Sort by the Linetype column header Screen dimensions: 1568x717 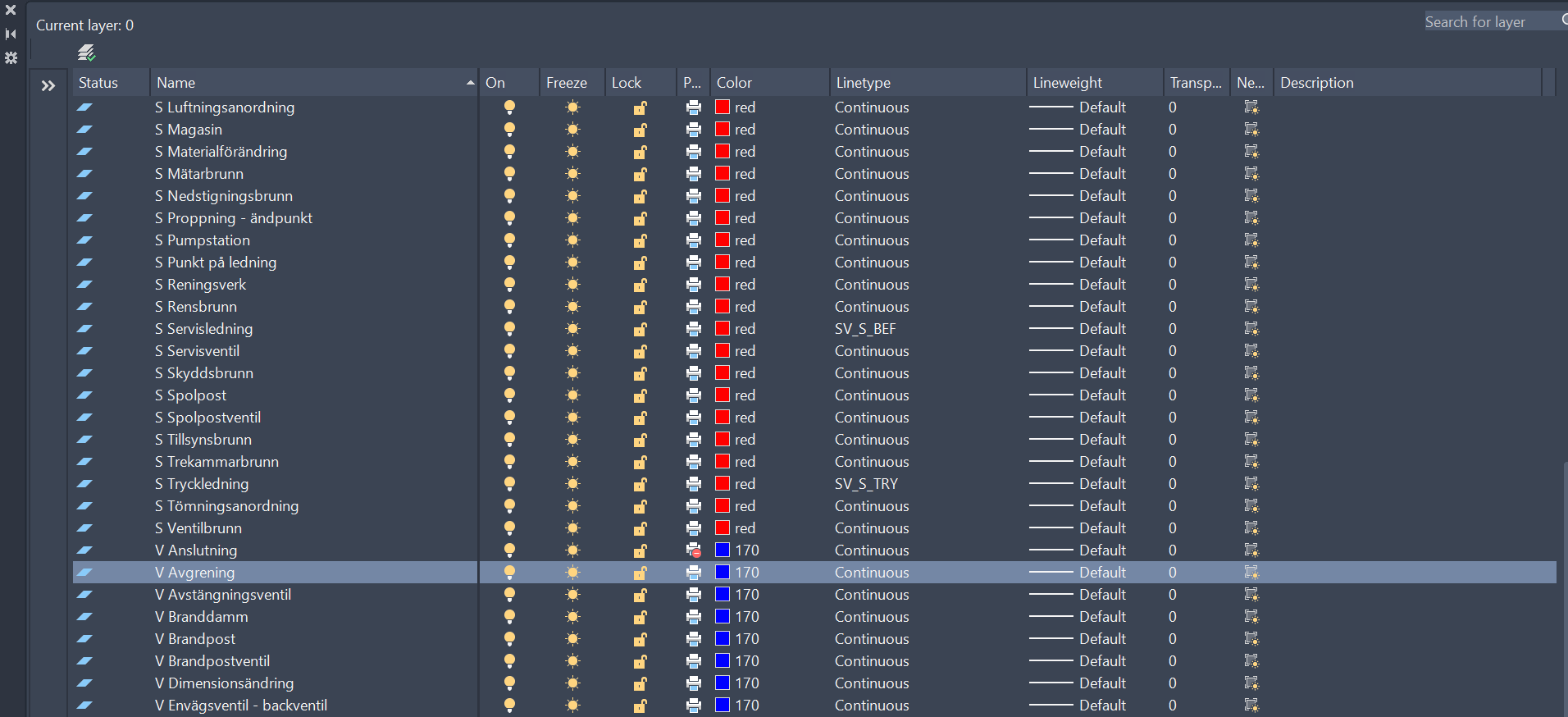(925, 83)
